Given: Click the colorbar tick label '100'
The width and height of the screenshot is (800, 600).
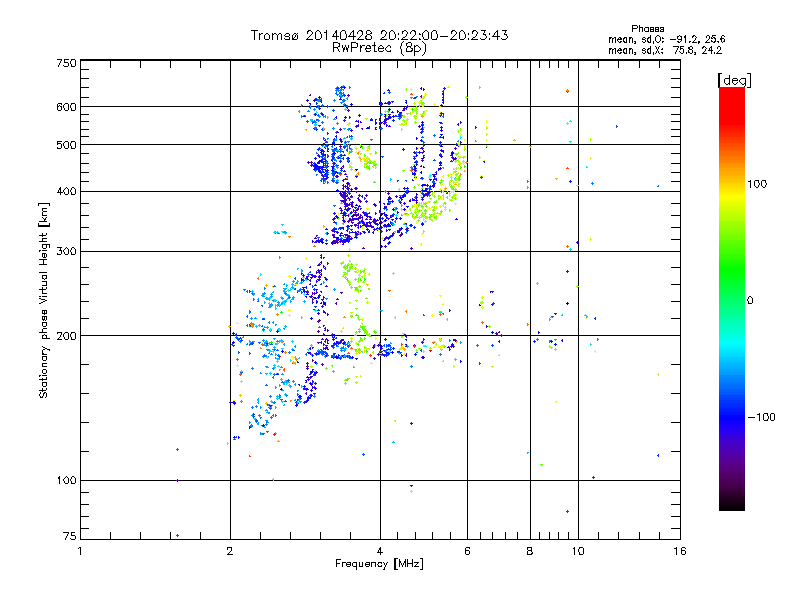Looking at the screenshot, I should (757, 184).
